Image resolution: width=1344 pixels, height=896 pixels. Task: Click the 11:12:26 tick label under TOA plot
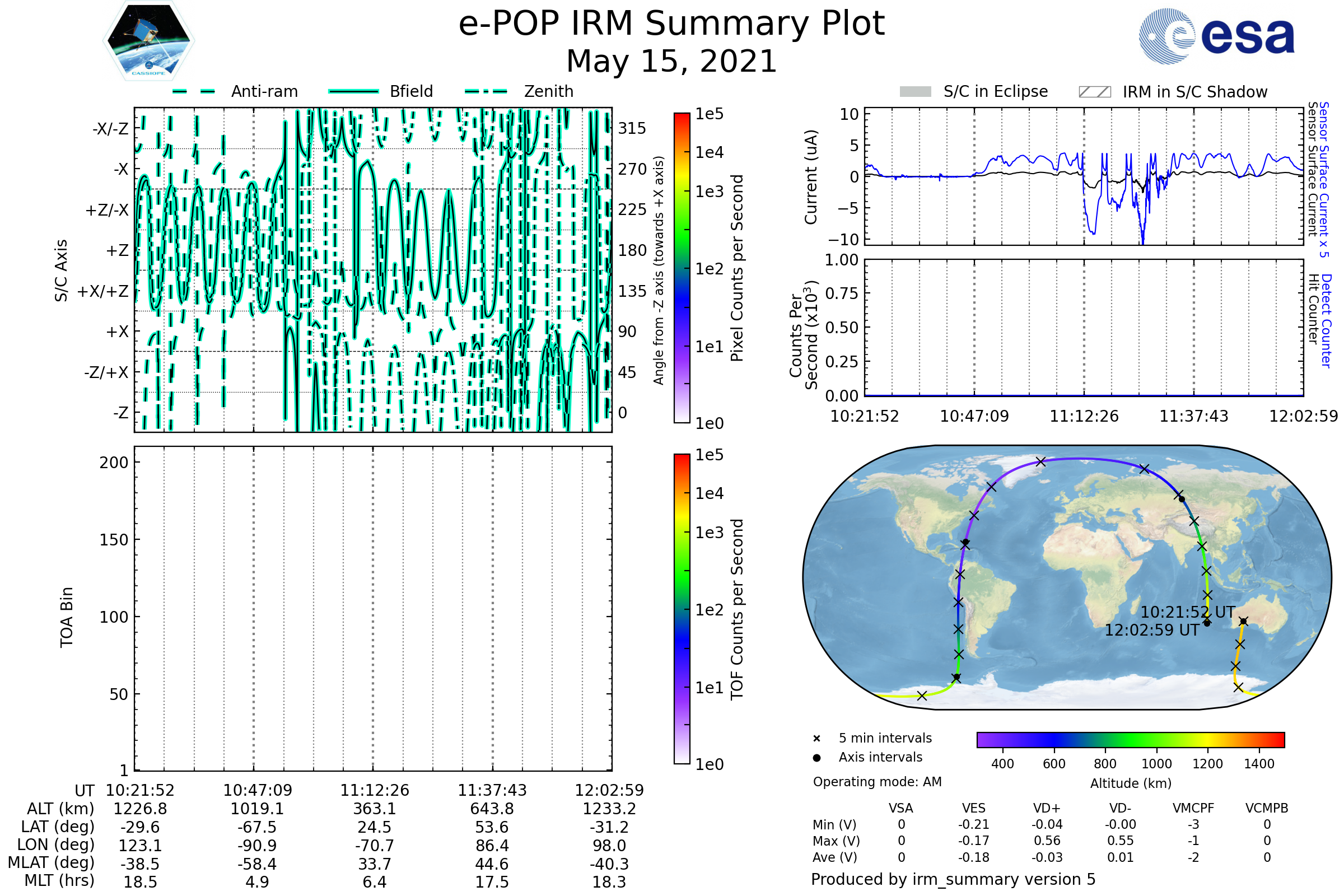pos(374,790)
